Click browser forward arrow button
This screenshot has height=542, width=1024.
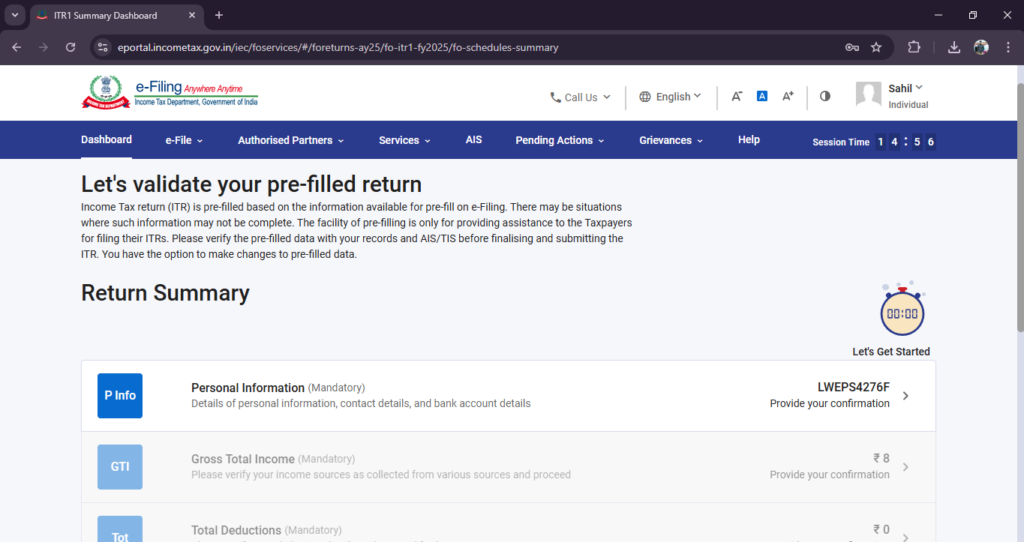(x=43, y=47)
